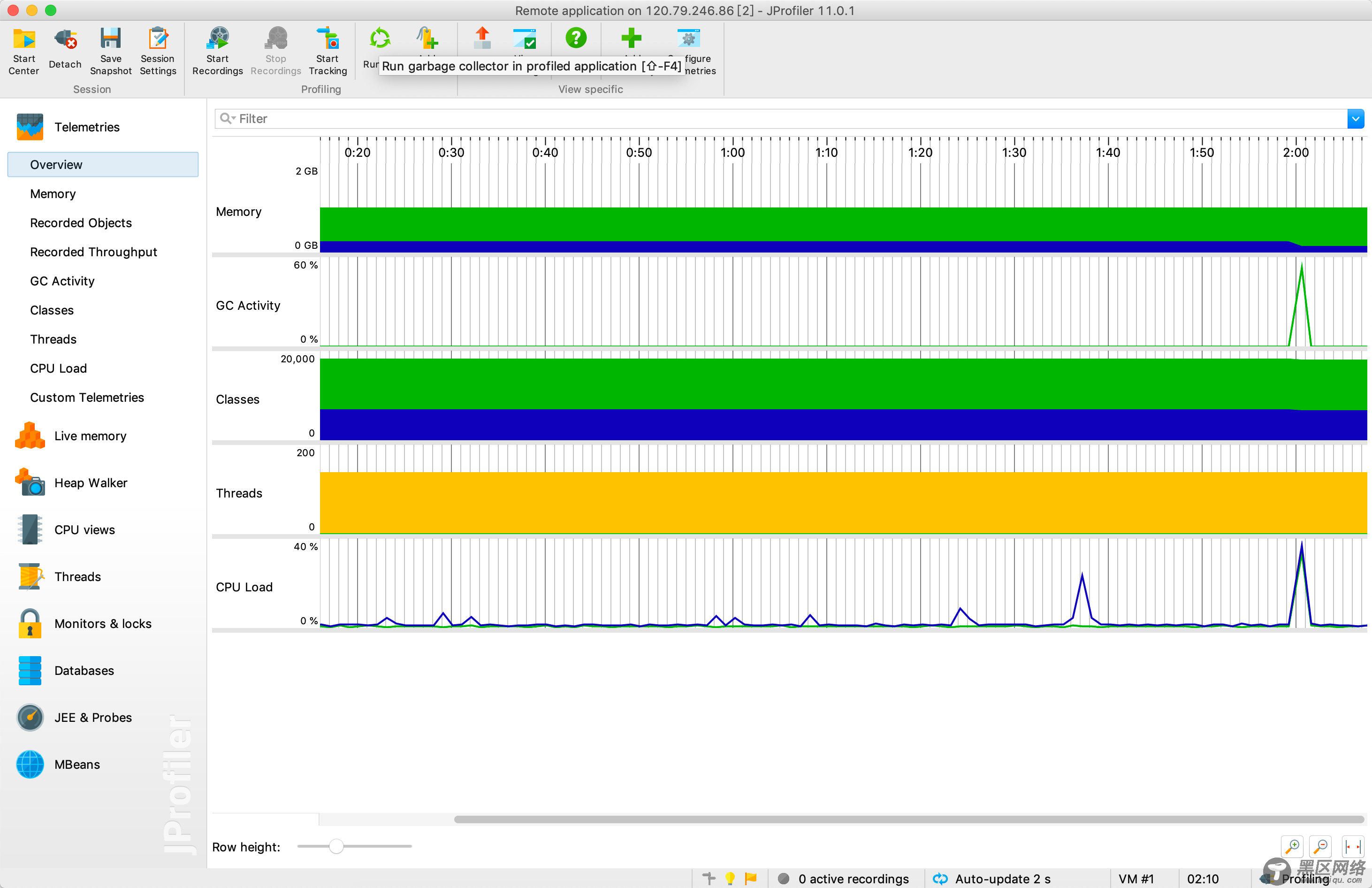Open the MBeans section
This screenshot has height=888, width=1372.
[59, 765]
